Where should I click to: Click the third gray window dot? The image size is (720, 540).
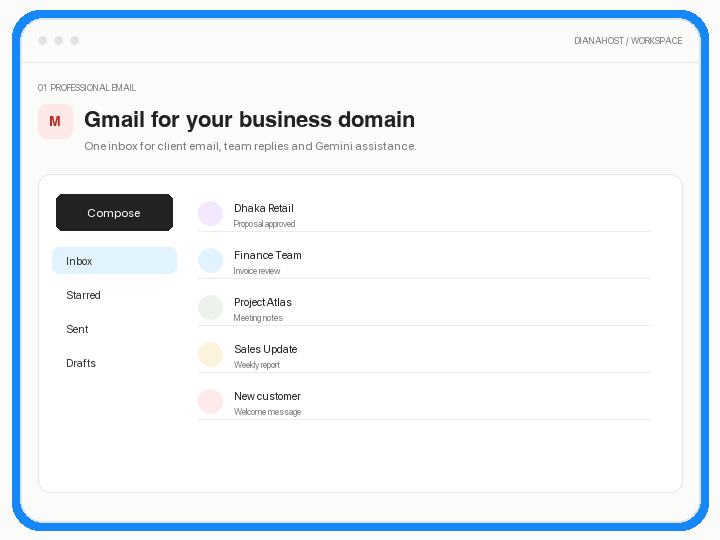pyautogui.click(x=74, y=40)
